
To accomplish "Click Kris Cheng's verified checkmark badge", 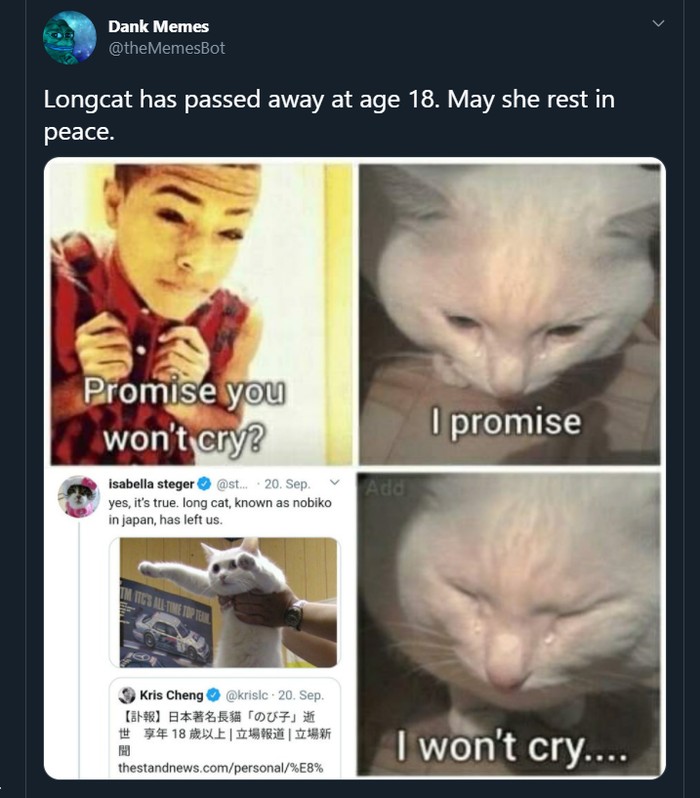I will (212, 694).
